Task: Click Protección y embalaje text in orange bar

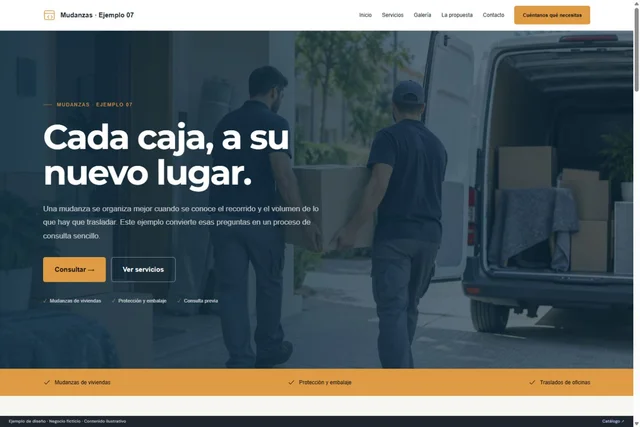Action: (x=325, y=383)
